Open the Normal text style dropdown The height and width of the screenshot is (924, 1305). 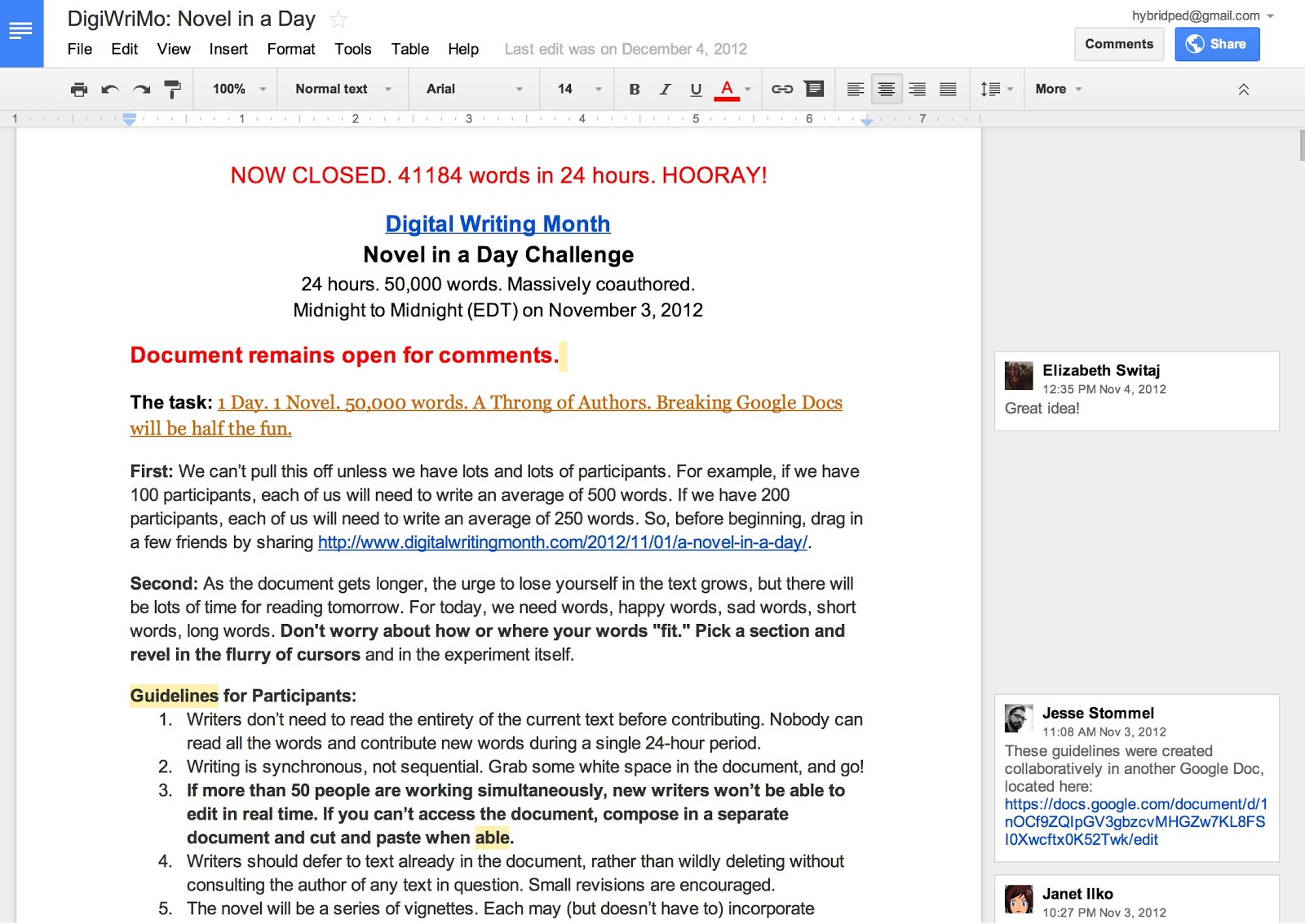tap(343, 89)
